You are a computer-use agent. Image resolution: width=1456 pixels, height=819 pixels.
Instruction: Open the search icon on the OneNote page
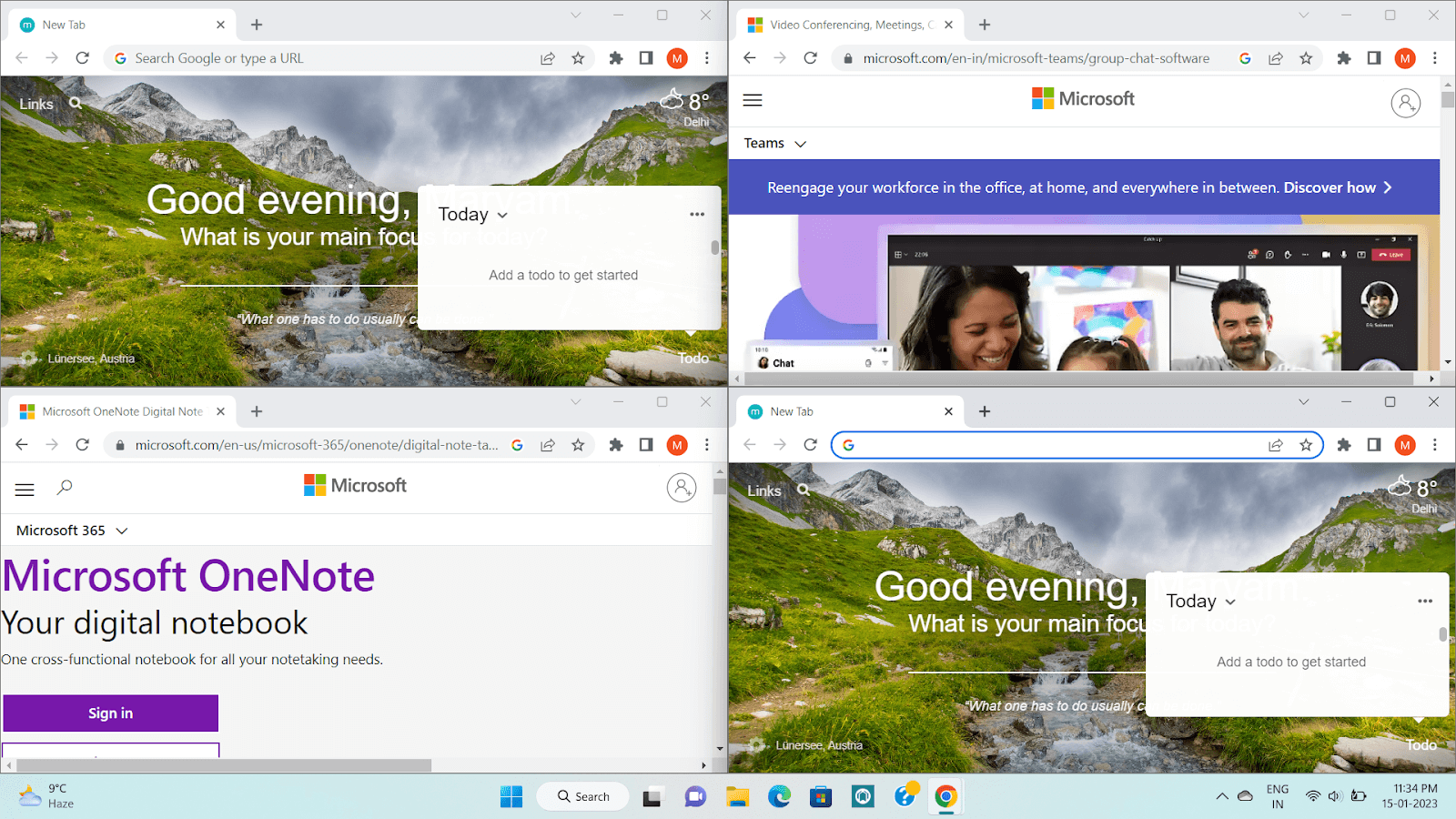coord(64,488)
